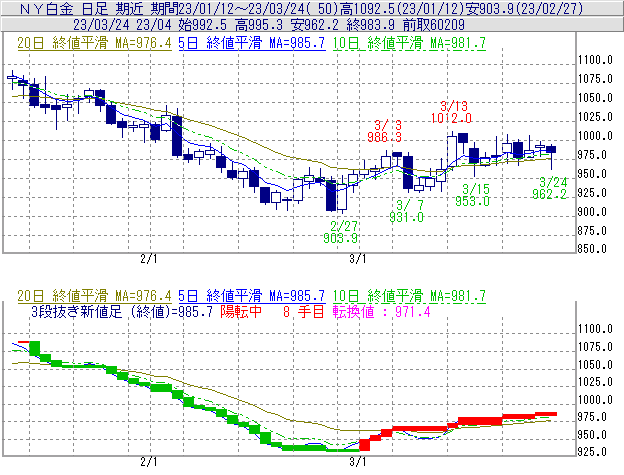Click the 3/15 953.0 low label
Viewport: 624px width, 475px height.
473,195
